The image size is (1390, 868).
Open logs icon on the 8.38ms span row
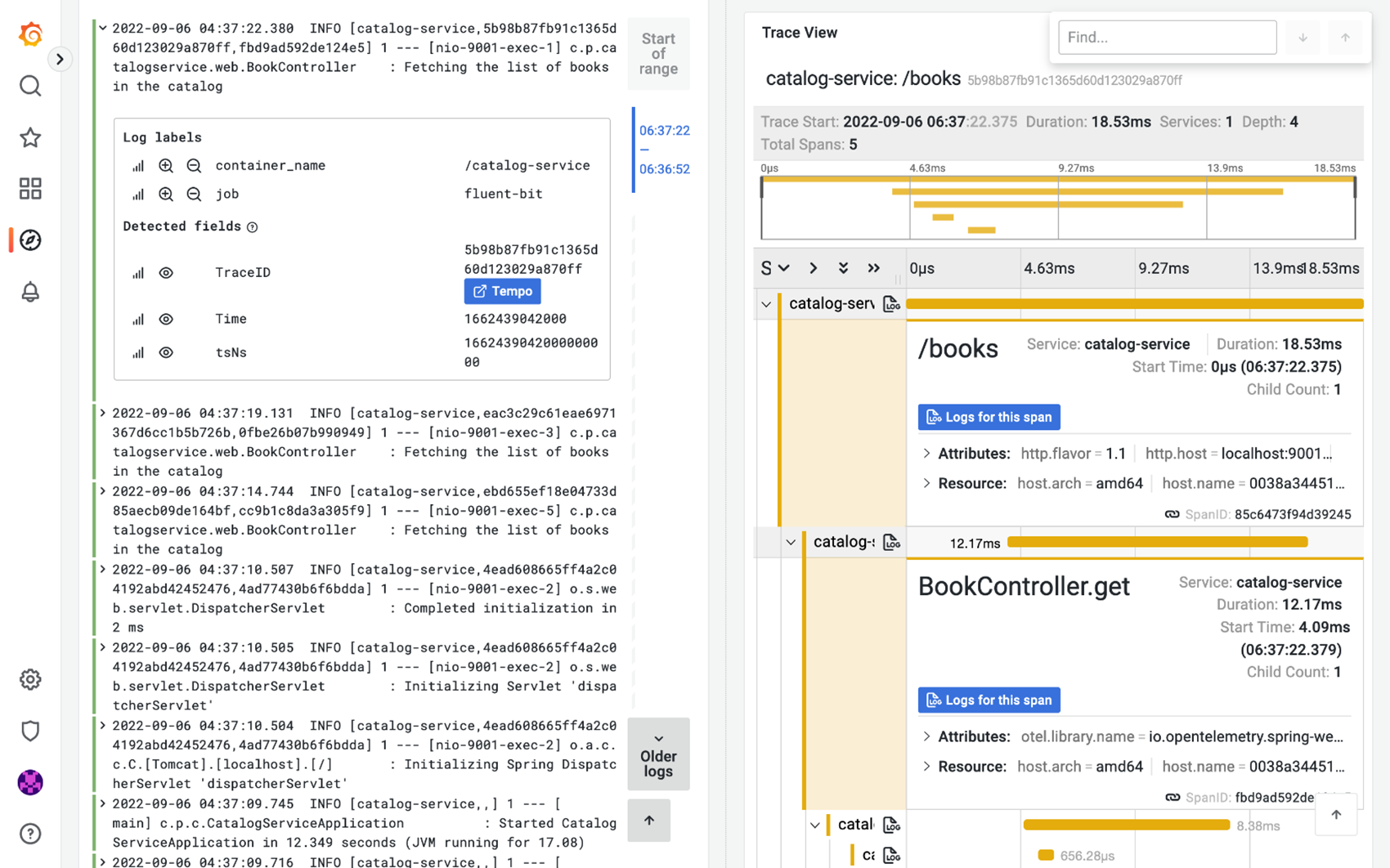point(891,825)
